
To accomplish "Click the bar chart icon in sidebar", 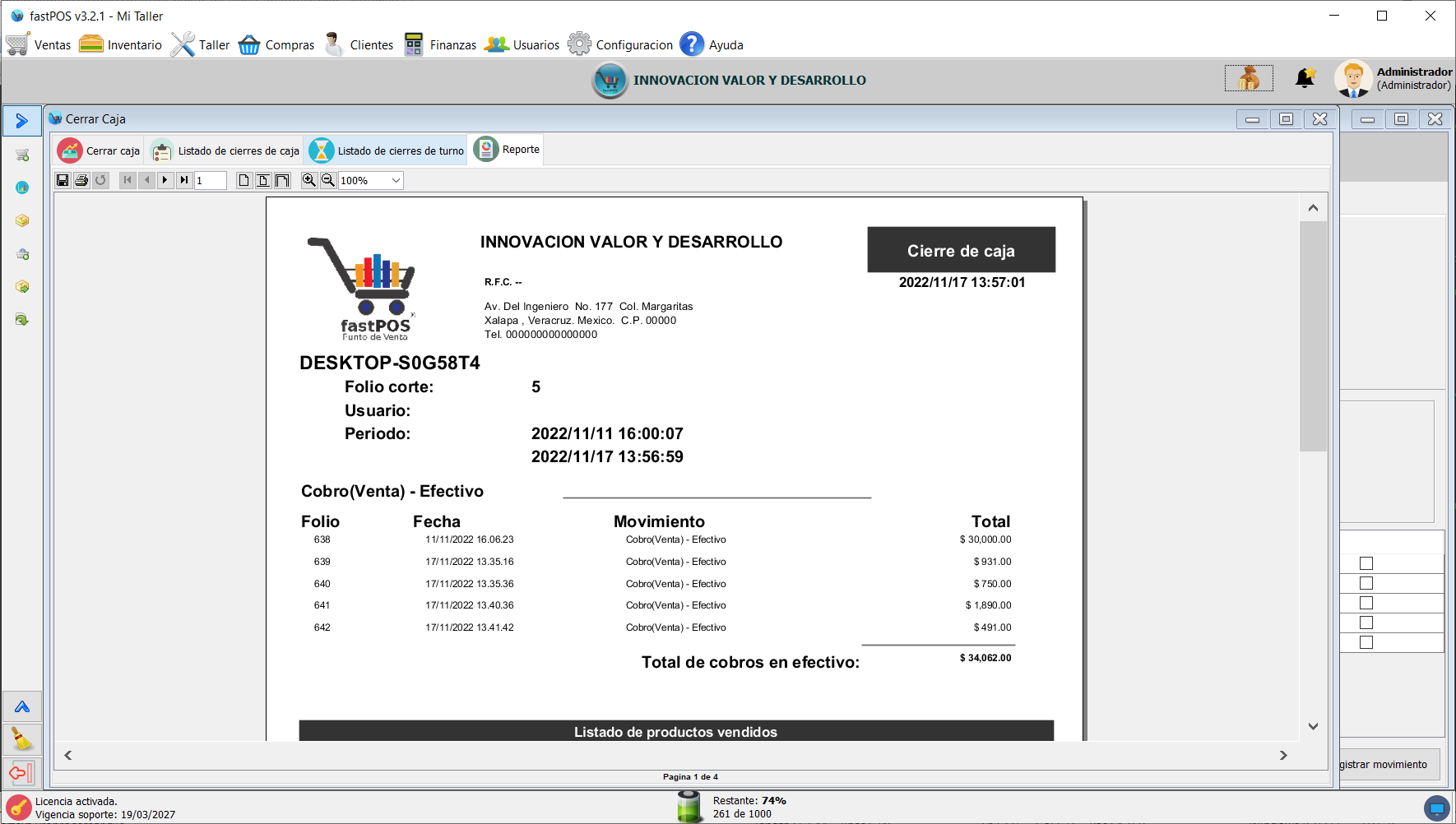I will [22, 187].
